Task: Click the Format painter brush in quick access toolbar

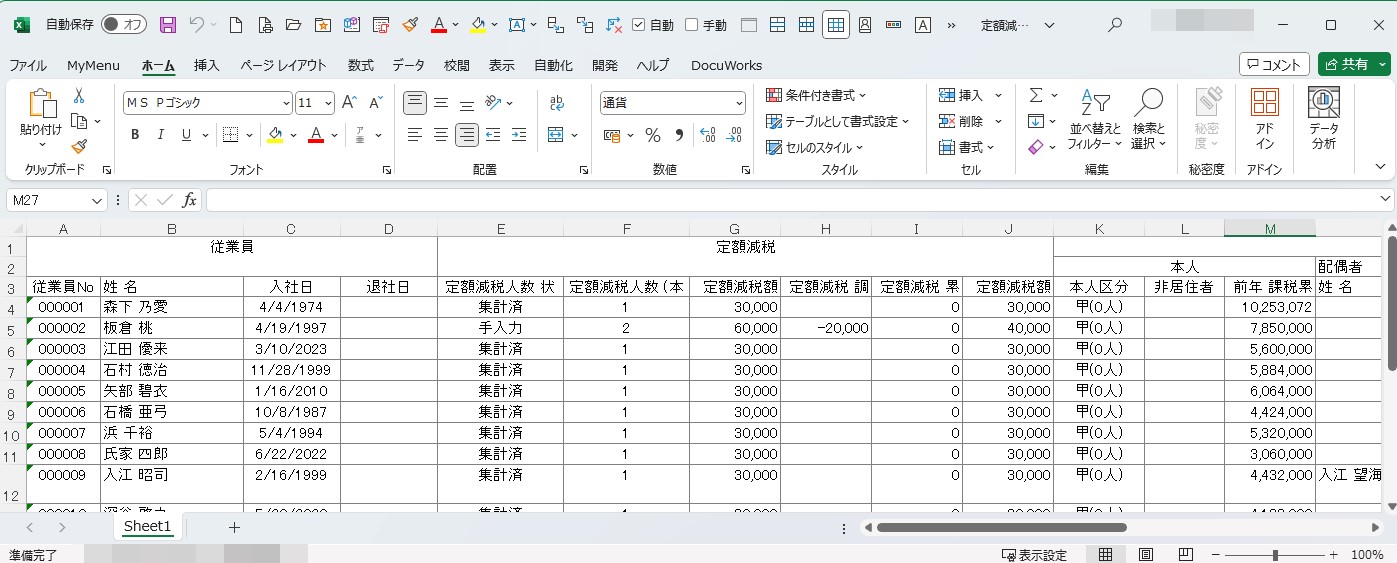Action: click(410, 25)
